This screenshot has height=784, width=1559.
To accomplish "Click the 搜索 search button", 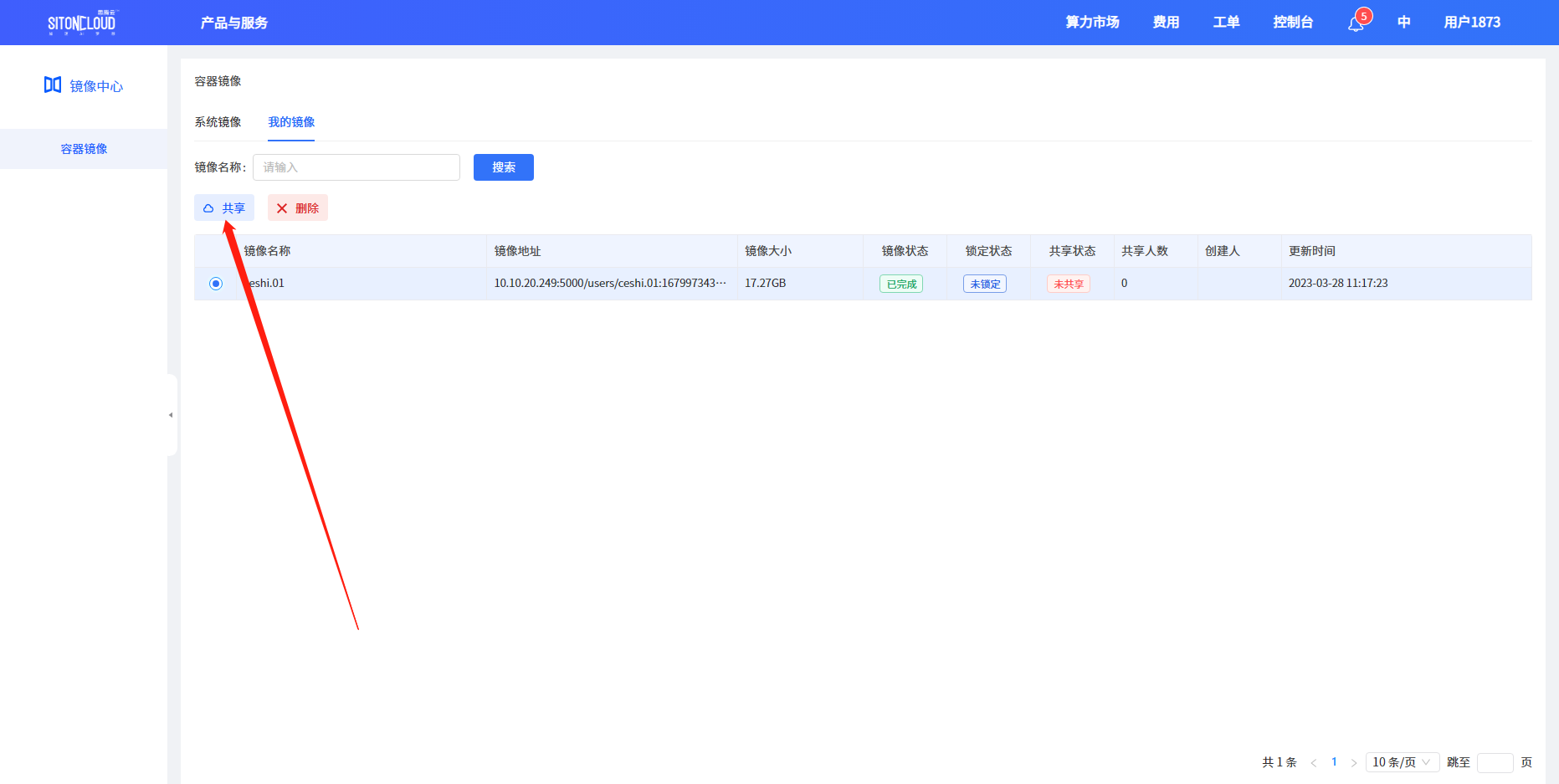I will click(503, 167).
